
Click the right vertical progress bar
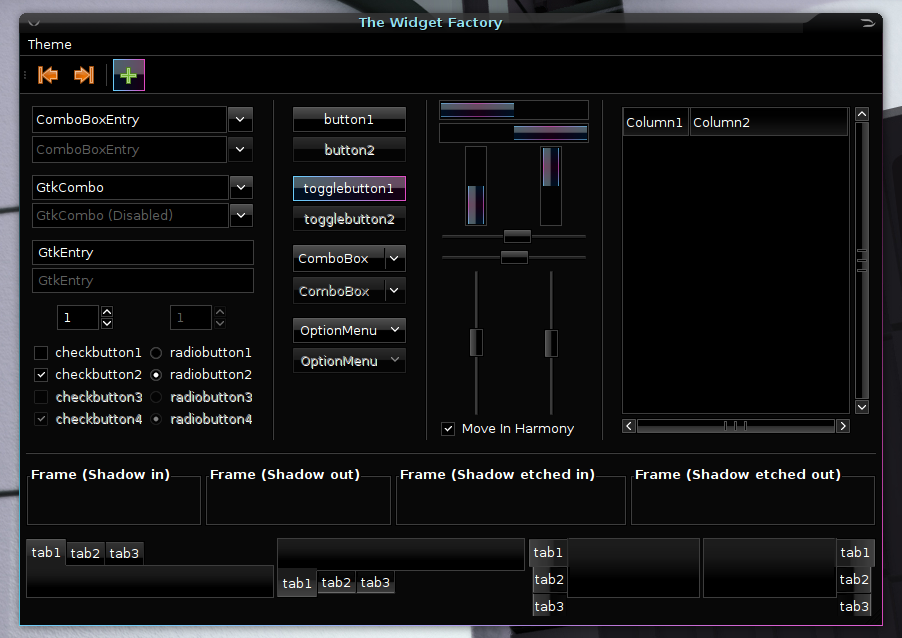[x=551, y=186]
